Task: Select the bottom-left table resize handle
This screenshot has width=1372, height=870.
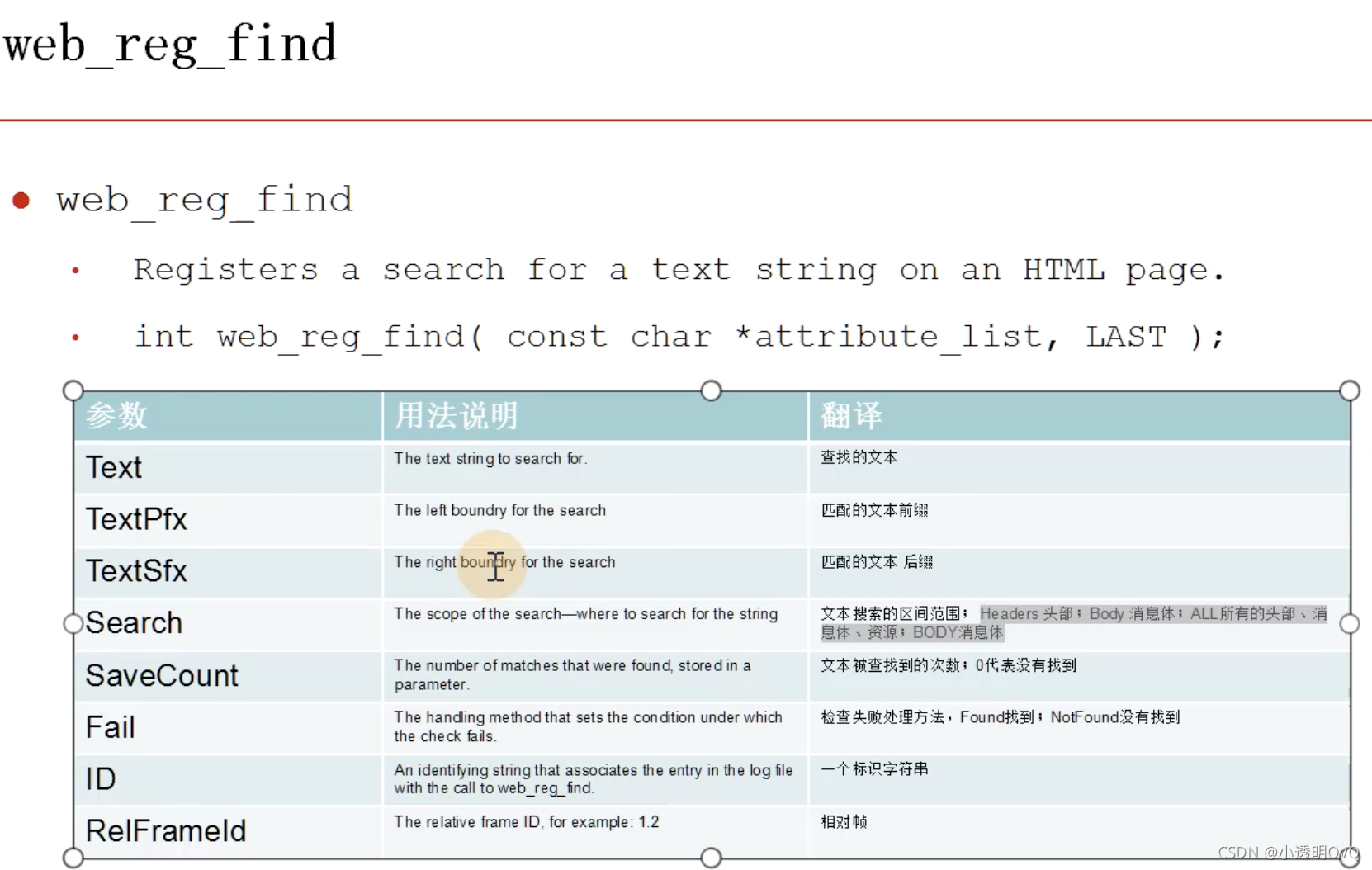Action: coord(73,858)
